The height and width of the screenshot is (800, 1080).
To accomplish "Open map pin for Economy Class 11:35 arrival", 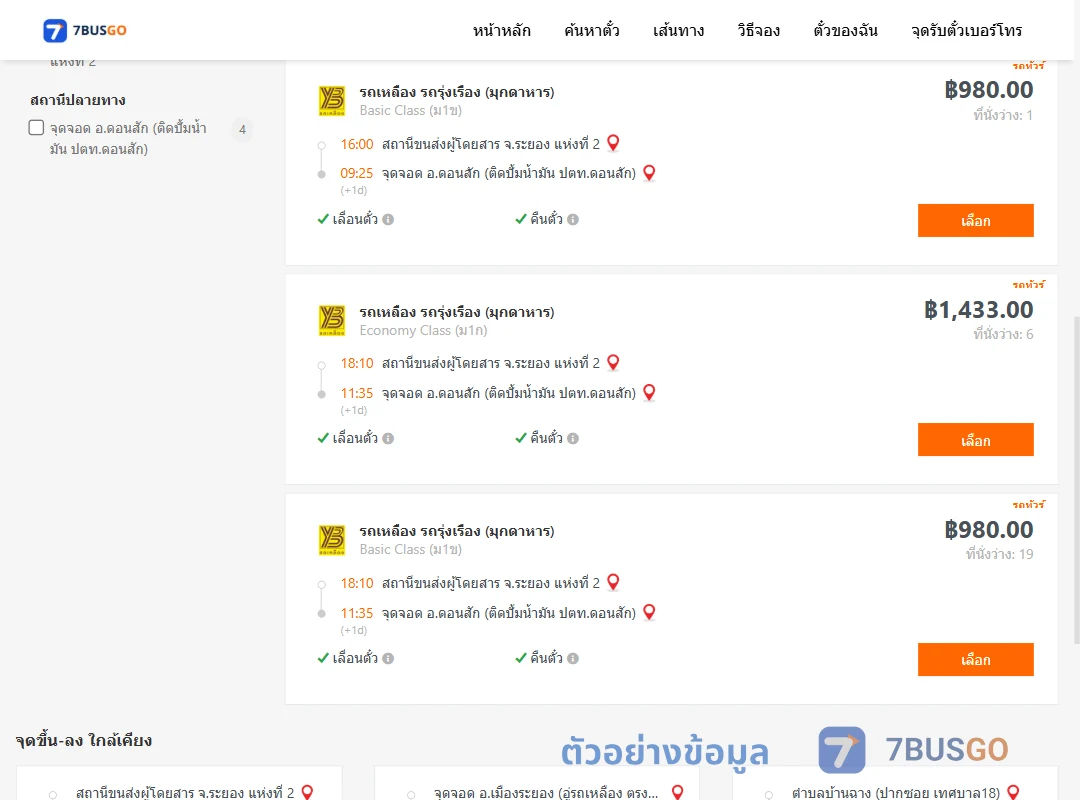I will [x=649, y=393].
